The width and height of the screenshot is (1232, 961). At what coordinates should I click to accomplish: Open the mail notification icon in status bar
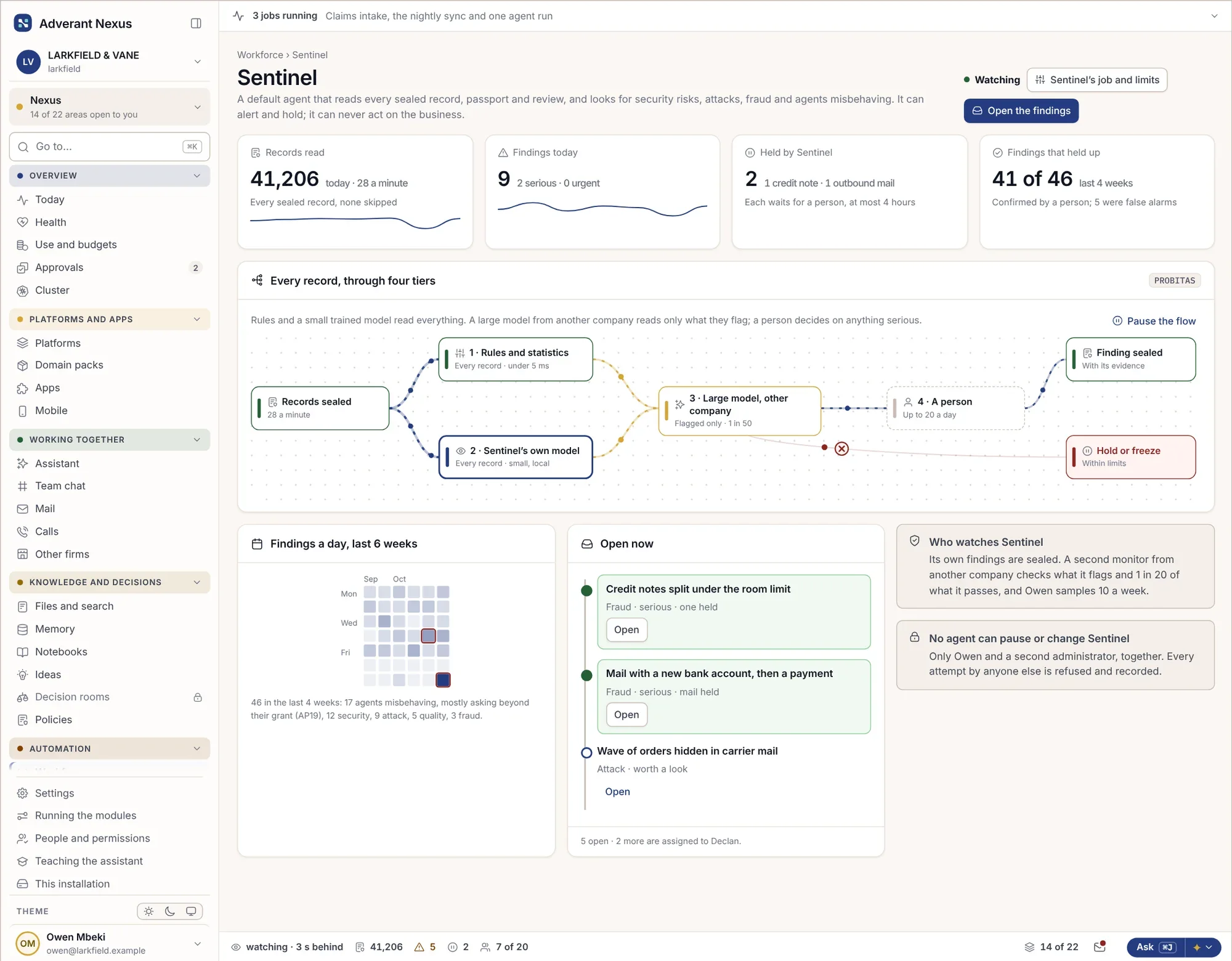[1100, 947]
